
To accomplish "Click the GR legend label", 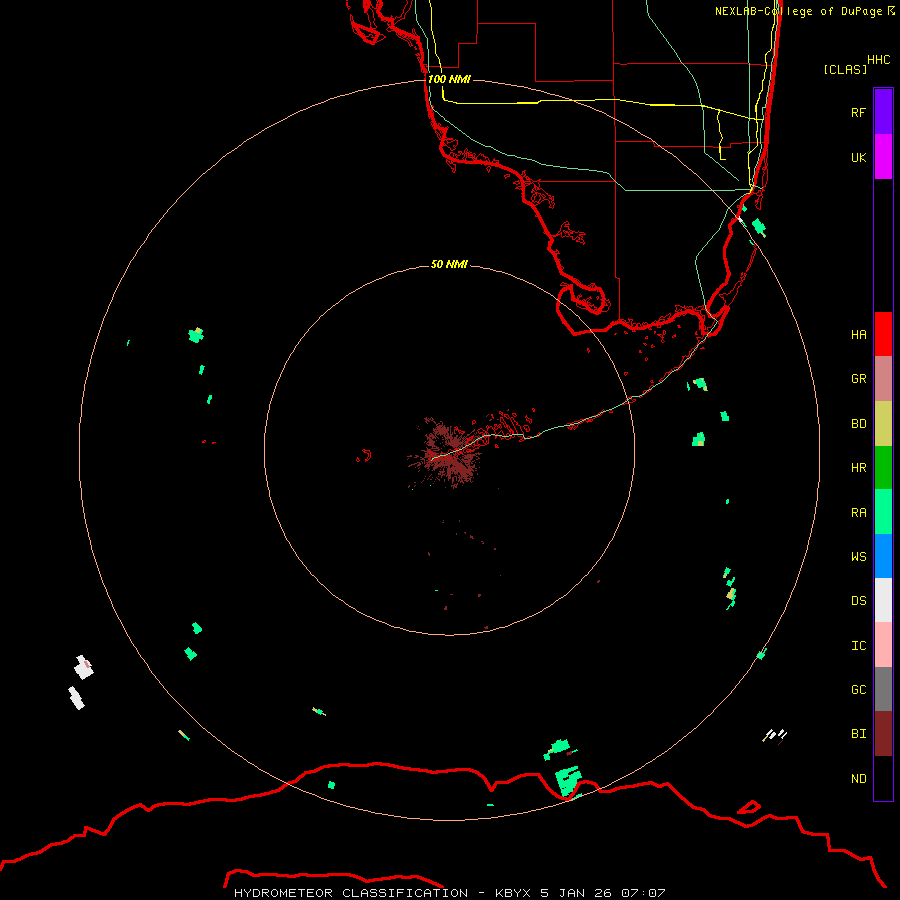I will point(858,379).
